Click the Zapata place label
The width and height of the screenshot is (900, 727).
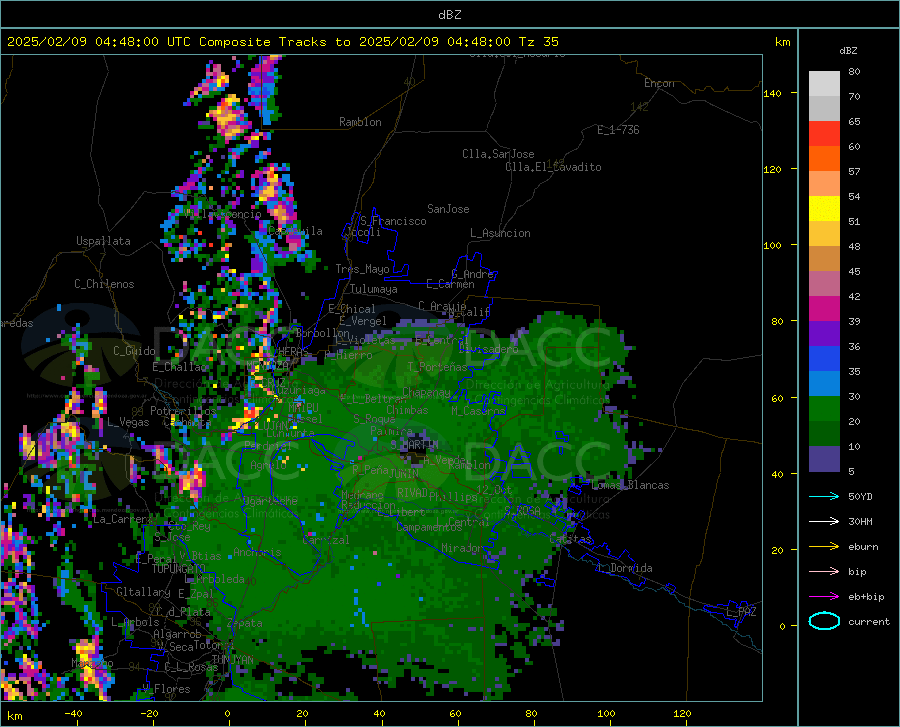coord(245,623)
